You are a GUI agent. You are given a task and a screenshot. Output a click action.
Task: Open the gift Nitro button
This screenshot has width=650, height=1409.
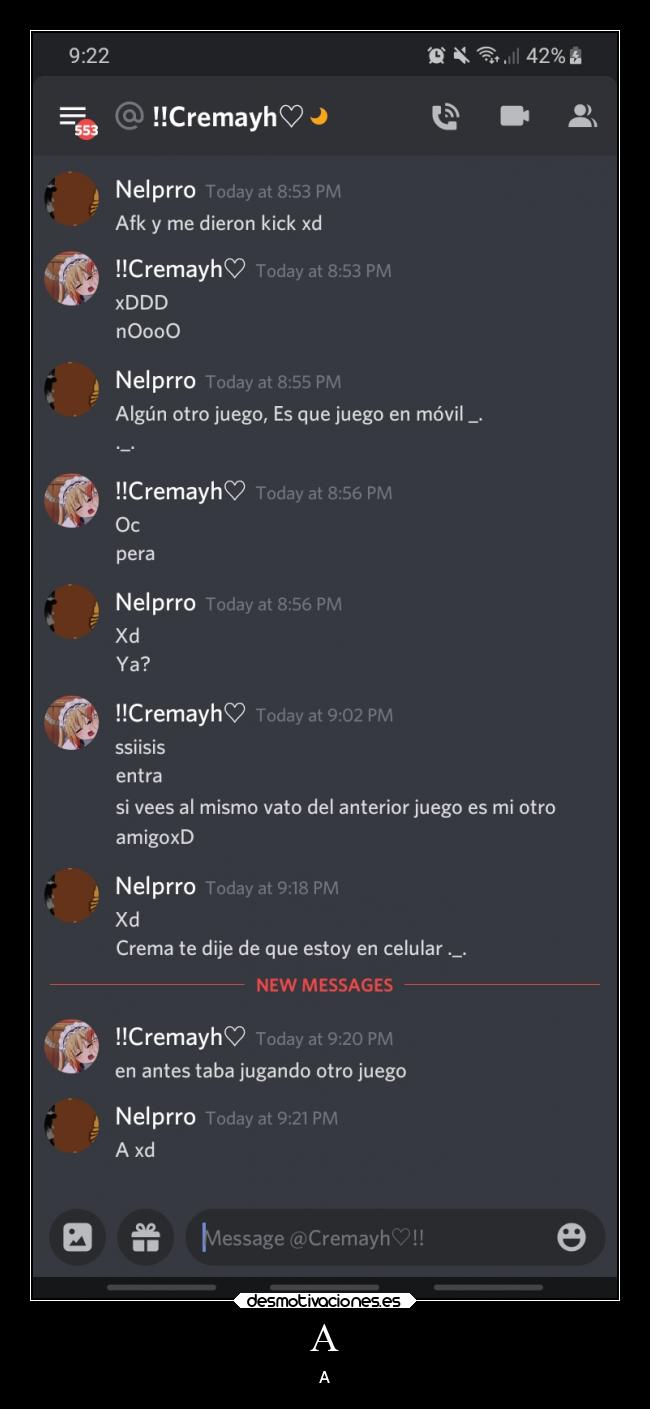(146, 1238)
